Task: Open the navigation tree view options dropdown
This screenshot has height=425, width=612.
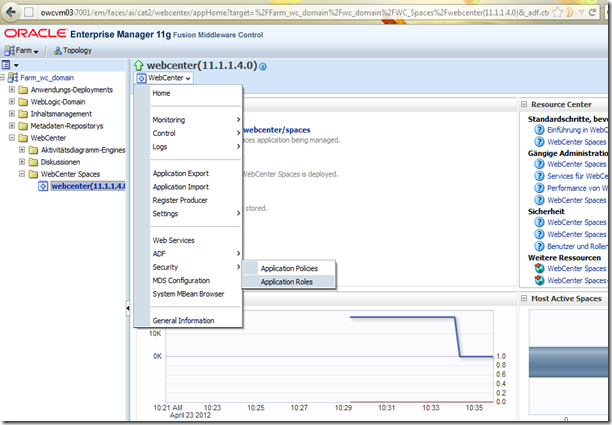Action: coord(10,65)
